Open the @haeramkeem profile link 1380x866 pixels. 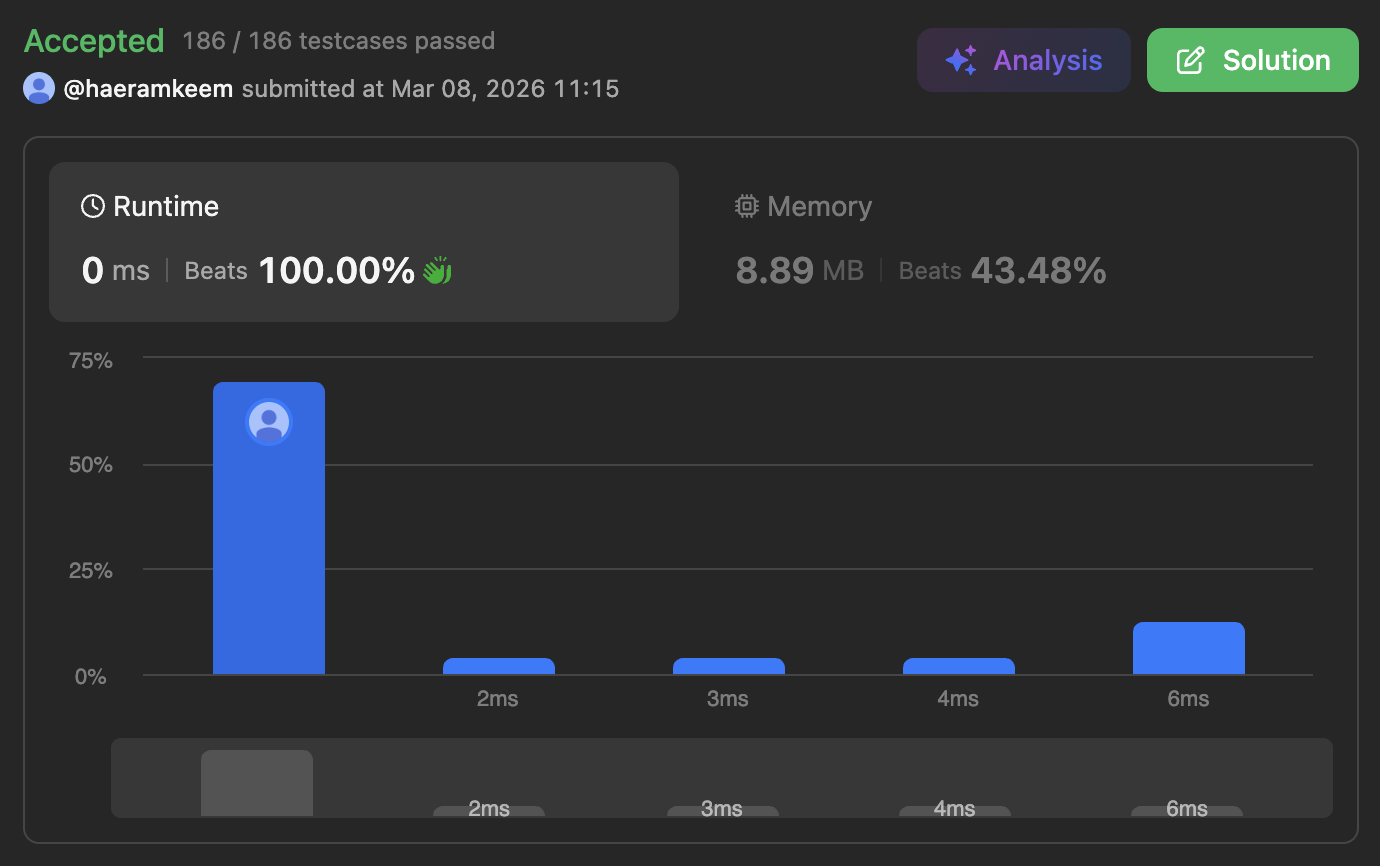click(x=148, y=89)
